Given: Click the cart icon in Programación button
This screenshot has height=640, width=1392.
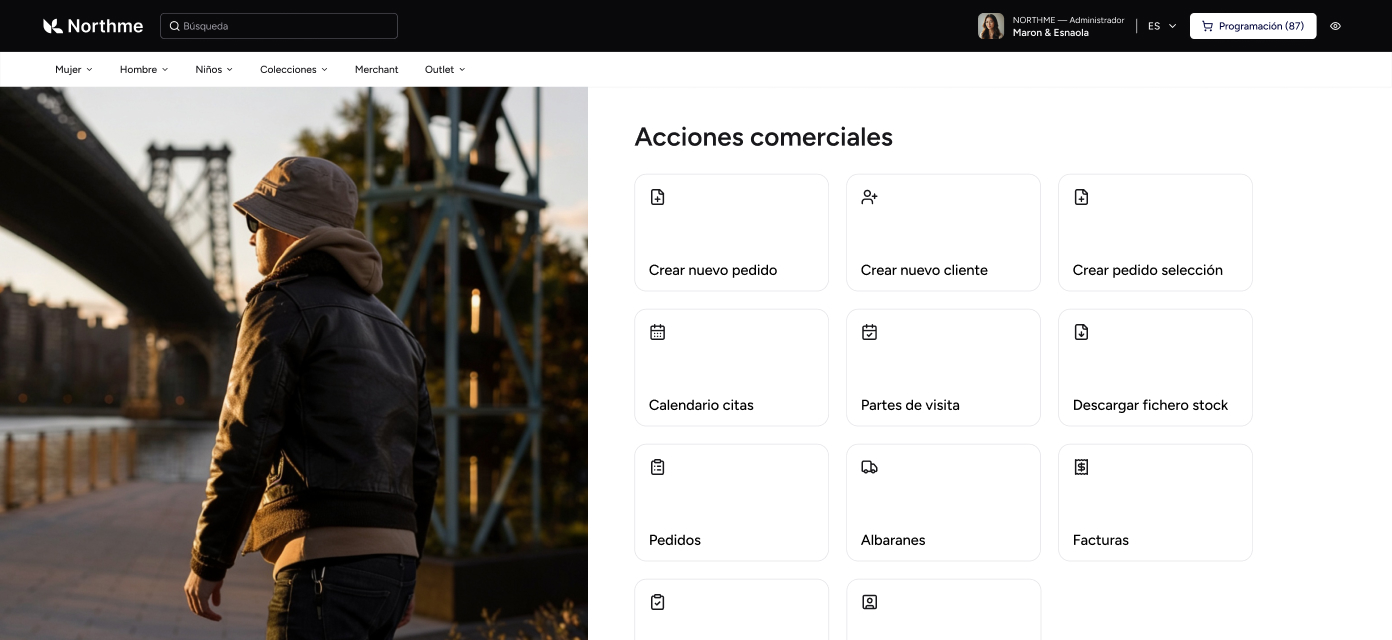Looking at the screenshot, I should [1207, 26].
